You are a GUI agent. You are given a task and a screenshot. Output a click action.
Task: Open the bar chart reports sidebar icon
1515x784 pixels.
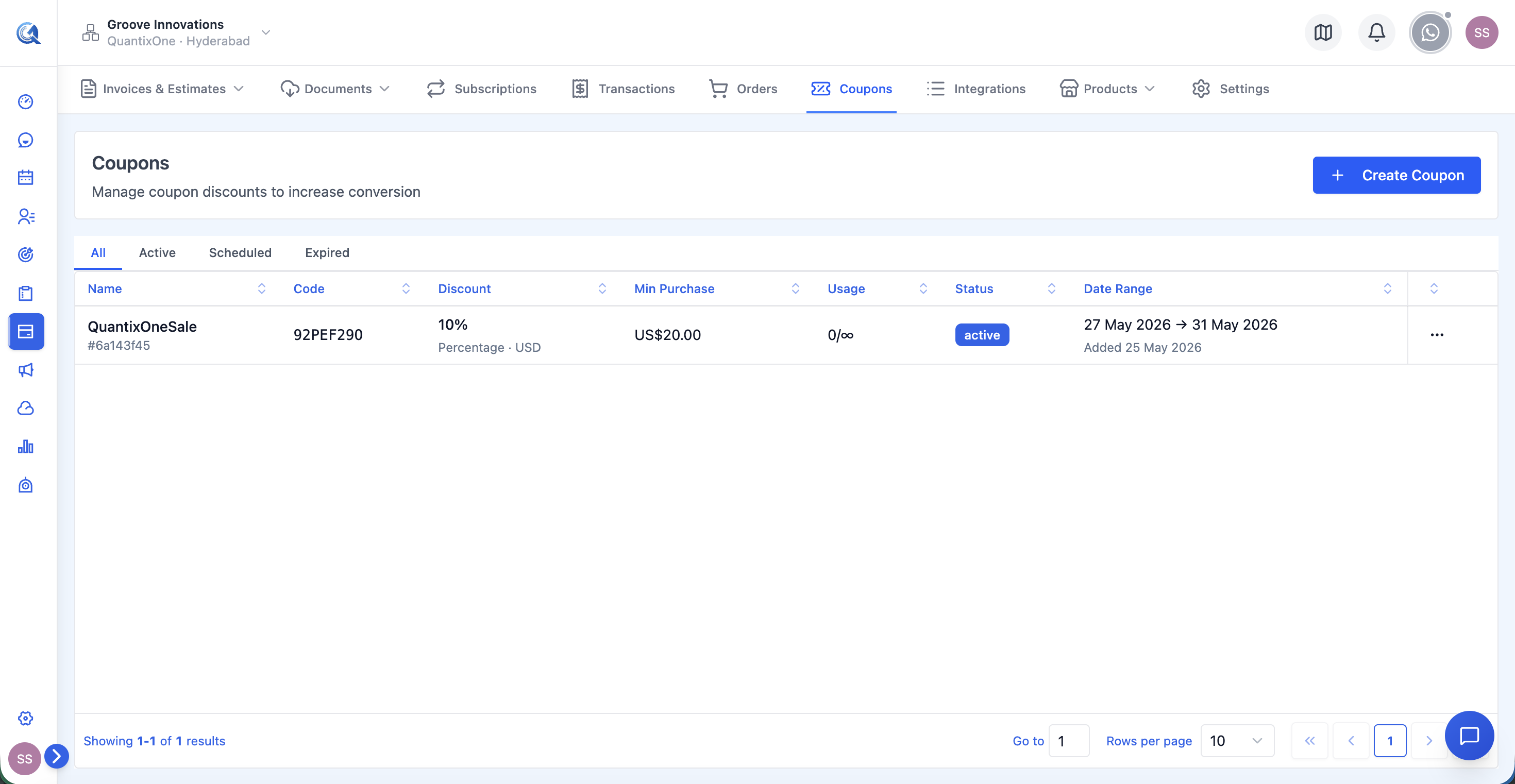(x=25, y=447)
